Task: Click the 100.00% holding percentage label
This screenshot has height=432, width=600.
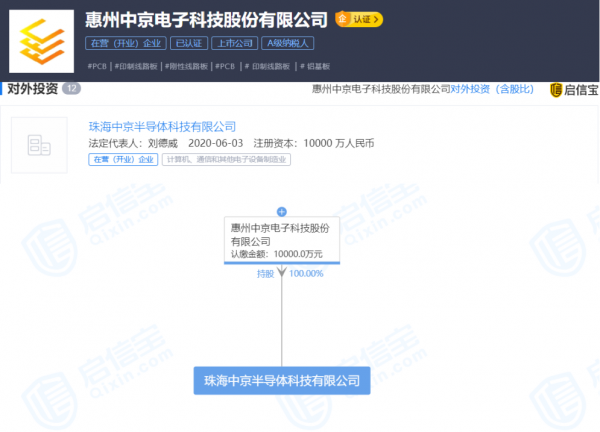Action: (306, 274)
